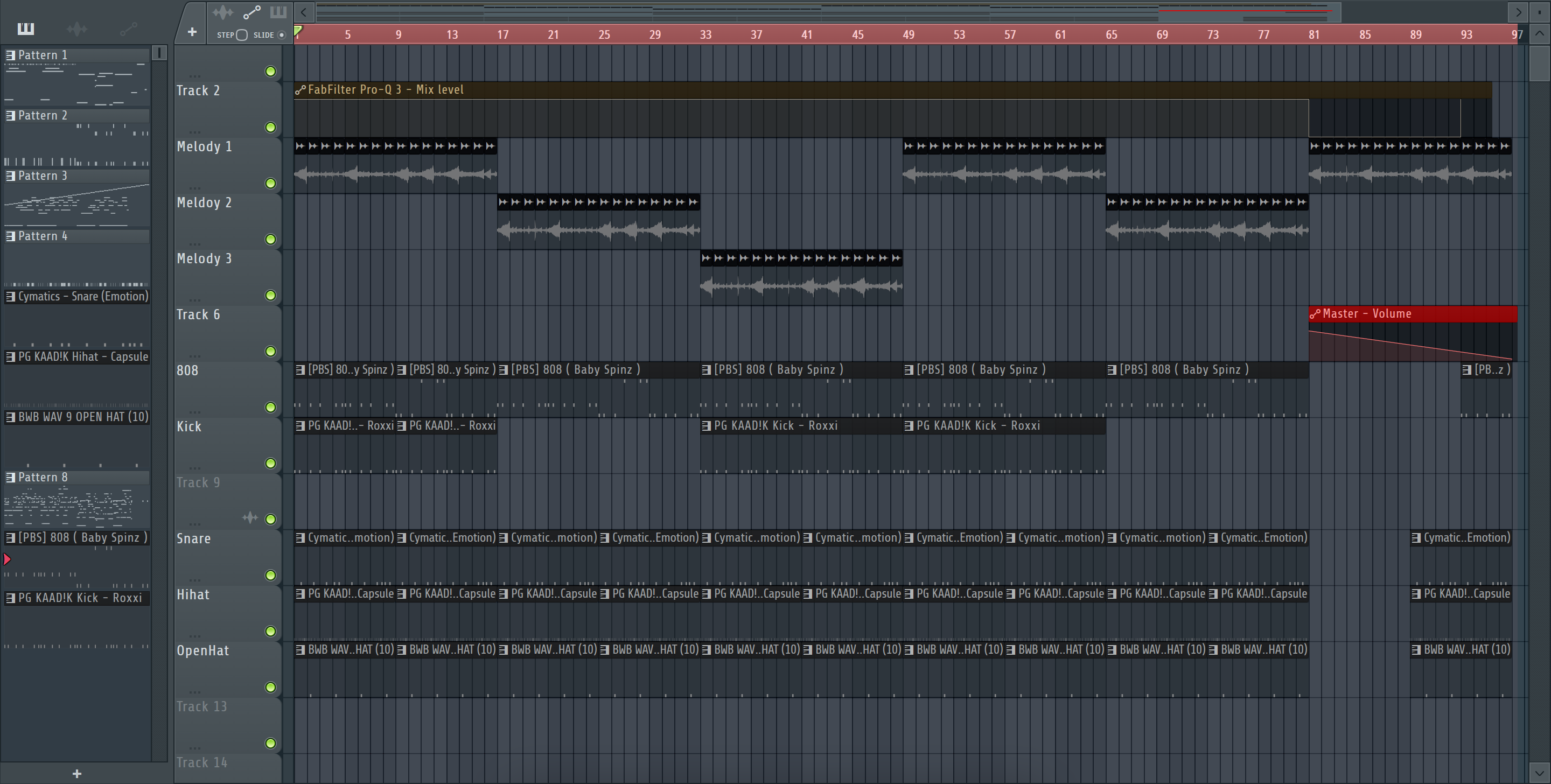Open the Snare clip menu at bar 49

(909, 538)
